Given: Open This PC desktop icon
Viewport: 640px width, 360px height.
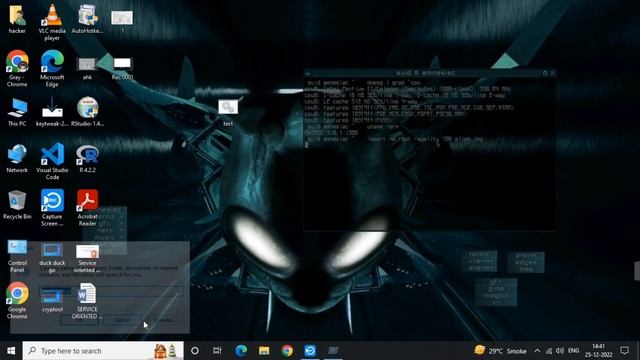Looking at the screenshot, I should click(x=17, y=112).
